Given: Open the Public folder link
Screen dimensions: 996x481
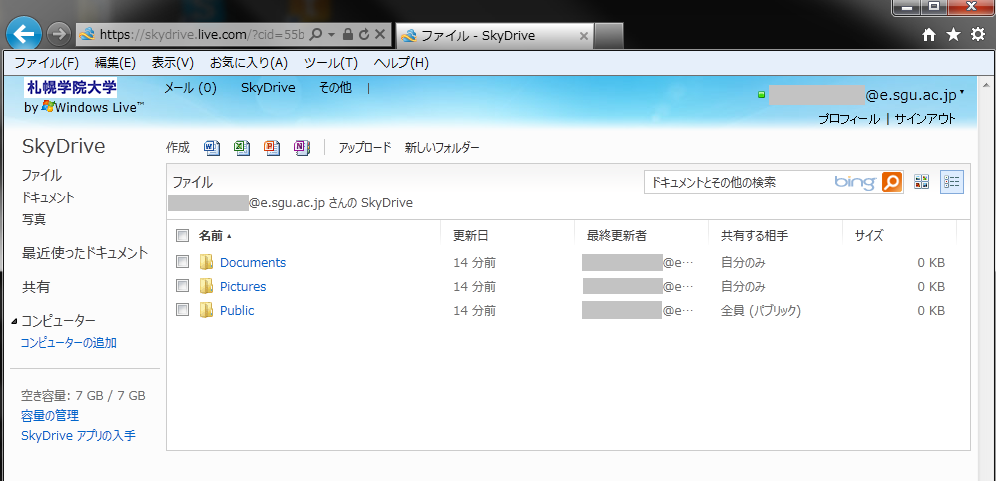Looking at the screenshot, I should (237, 310).
